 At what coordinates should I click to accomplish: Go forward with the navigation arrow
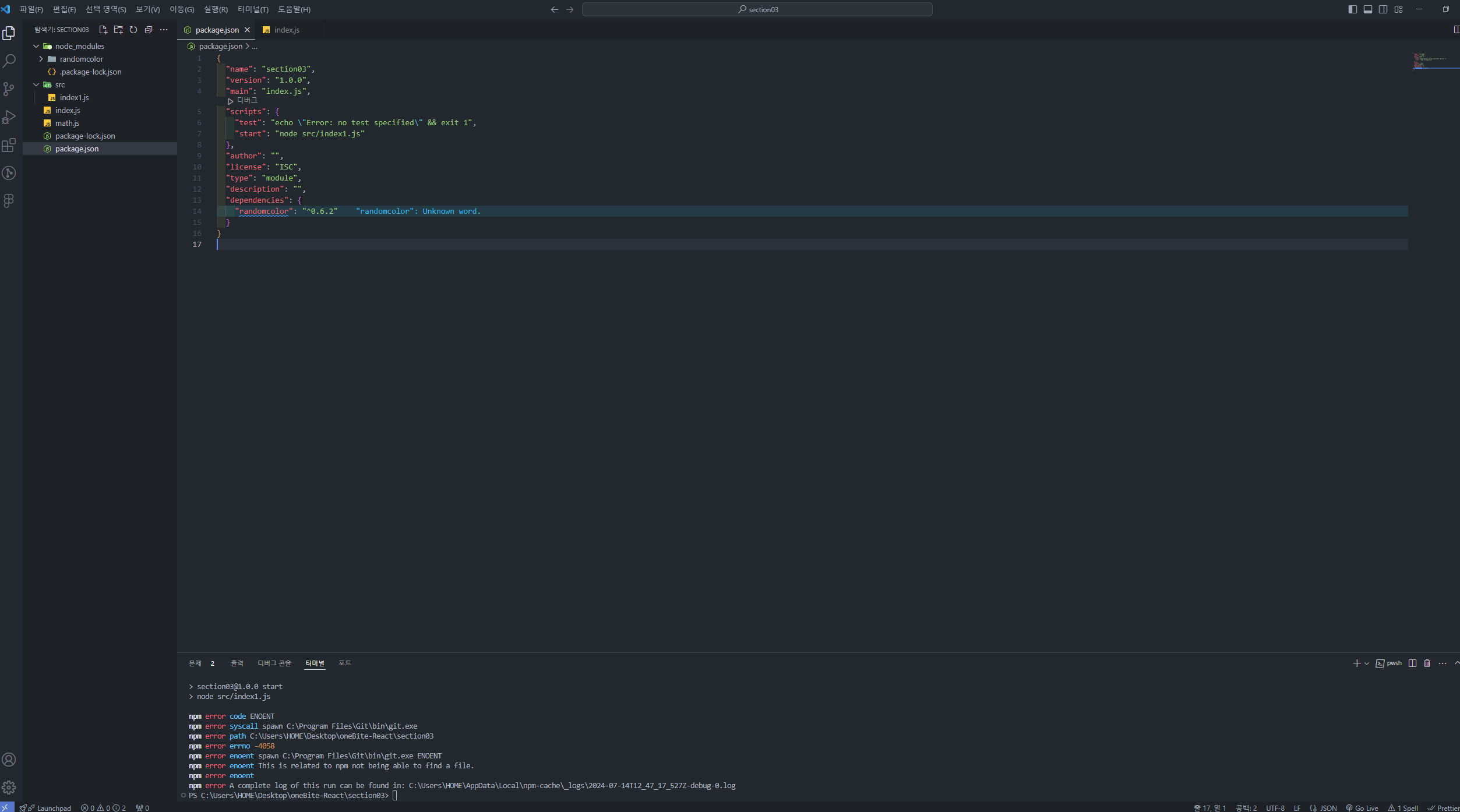coord(570,9)
